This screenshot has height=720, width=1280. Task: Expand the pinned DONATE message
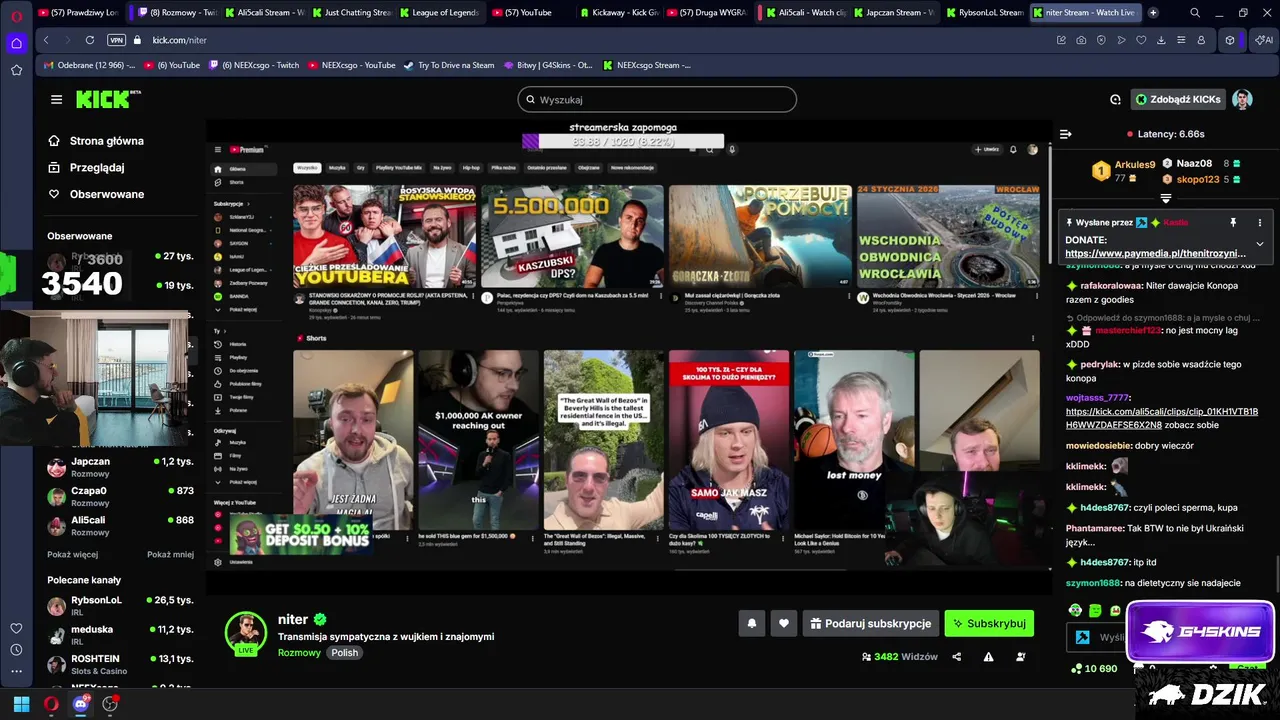tap(1259, 243)
